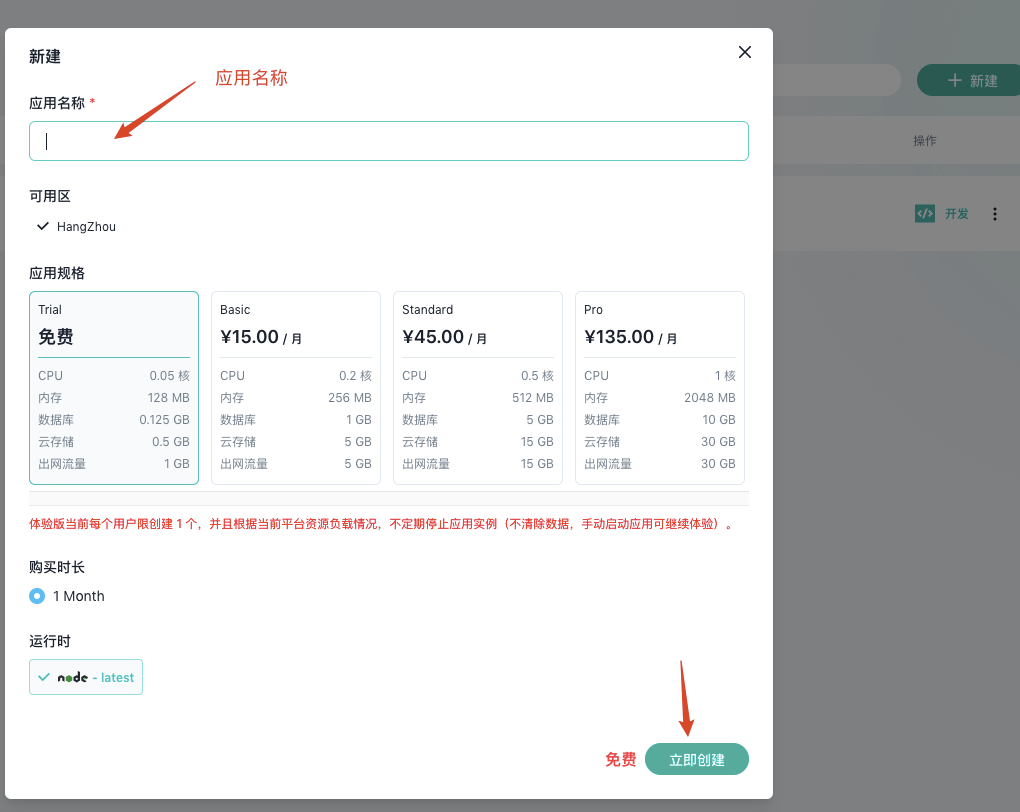The image size is (1020, 812).
Task: Click the checkmark icon in the runtime chip
Action: click(44, 677)
